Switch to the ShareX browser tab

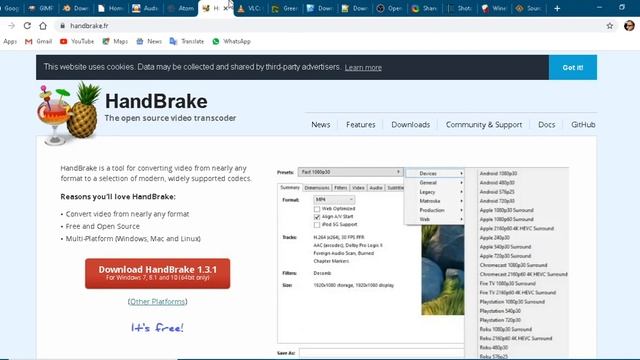click(x=425, y=8)
